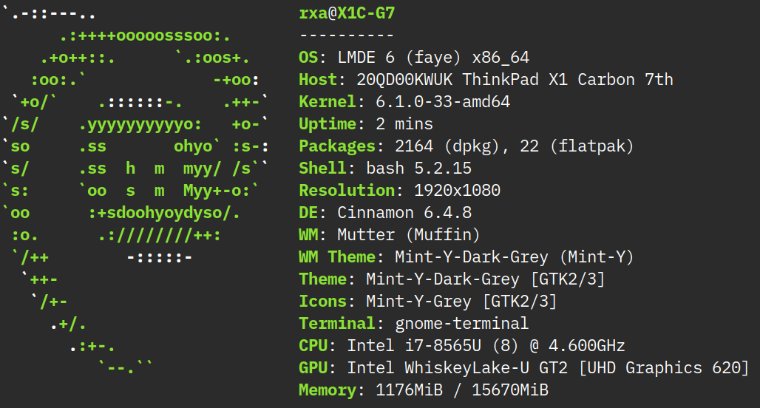Click the DE Cinnamon 6.4.8 line
Screen dimensions: 760x408
386,212
